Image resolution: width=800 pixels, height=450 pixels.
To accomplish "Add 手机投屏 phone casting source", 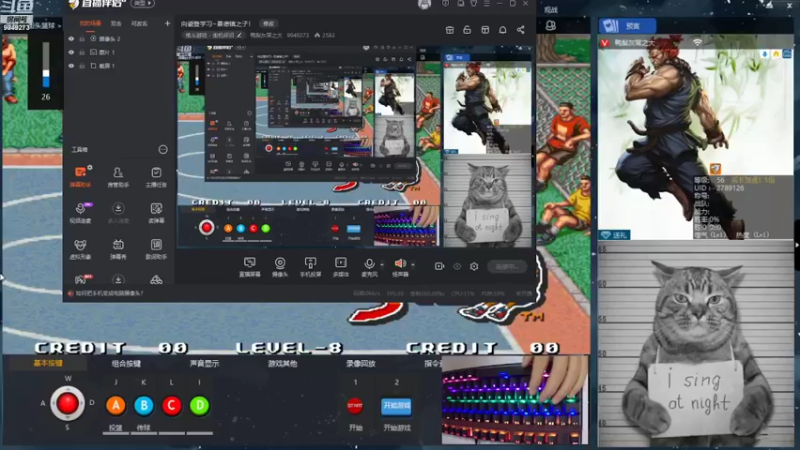I will 310,266.
